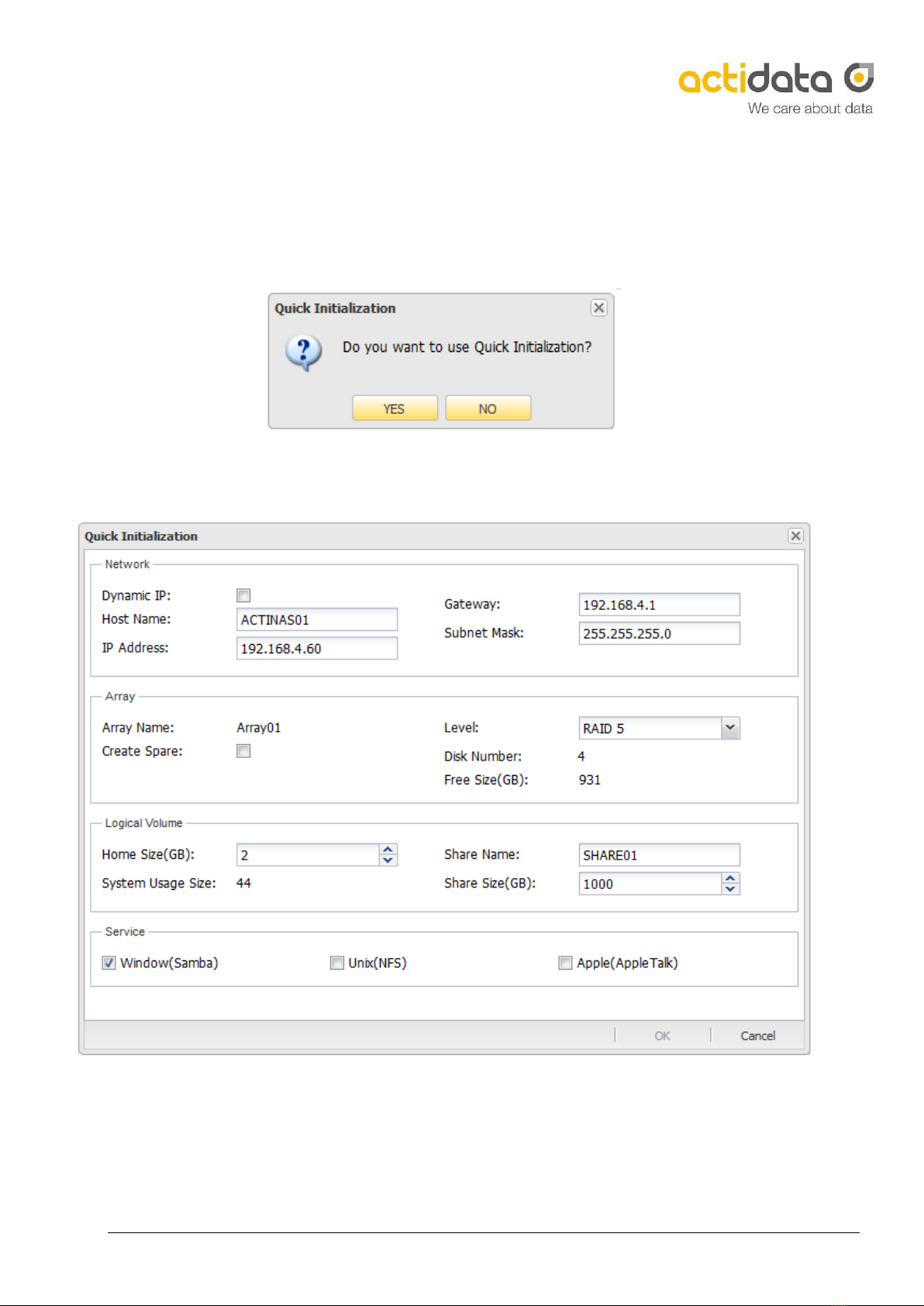Close the Quick Initialization settings dialog
The height and width of the screenshot is (1306, 924).
coord(795,536)
